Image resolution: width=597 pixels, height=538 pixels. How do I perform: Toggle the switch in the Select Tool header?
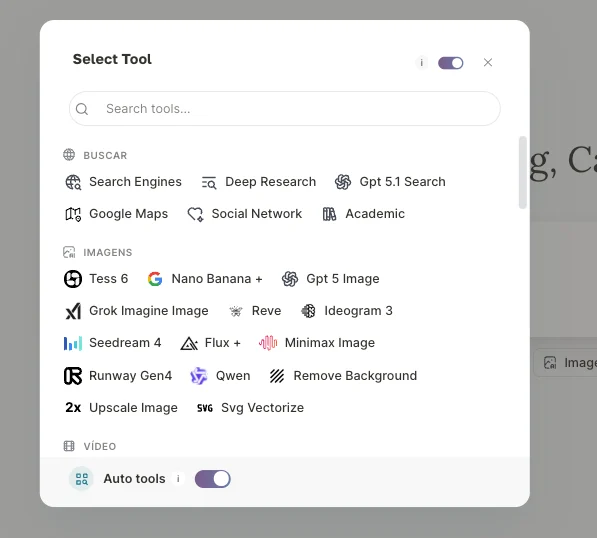tap(450, 63)
